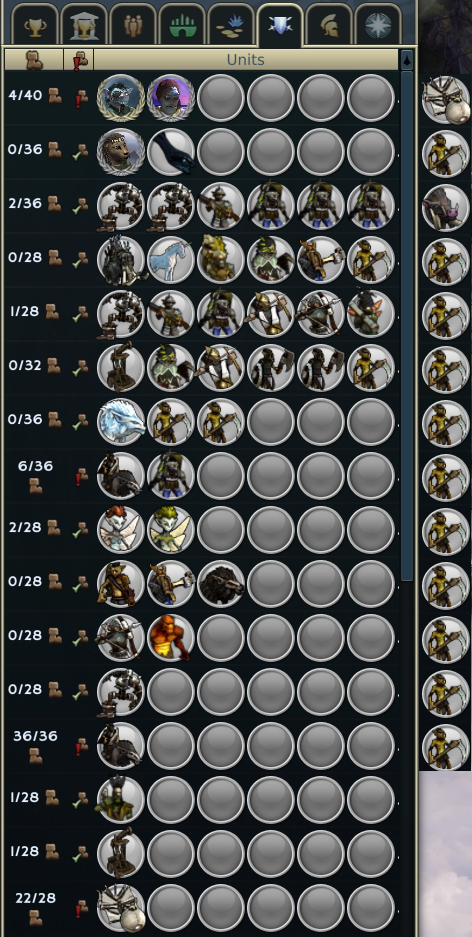Image resolution: width=472 pixels, height=937 pixels.
Task: Select the Spartan helmet tab
Action: [x=329, y=25]
